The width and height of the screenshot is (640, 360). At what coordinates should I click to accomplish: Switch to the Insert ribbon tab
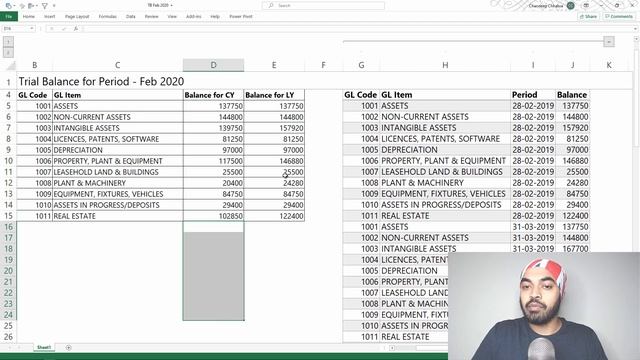click(x=49, y=16)
